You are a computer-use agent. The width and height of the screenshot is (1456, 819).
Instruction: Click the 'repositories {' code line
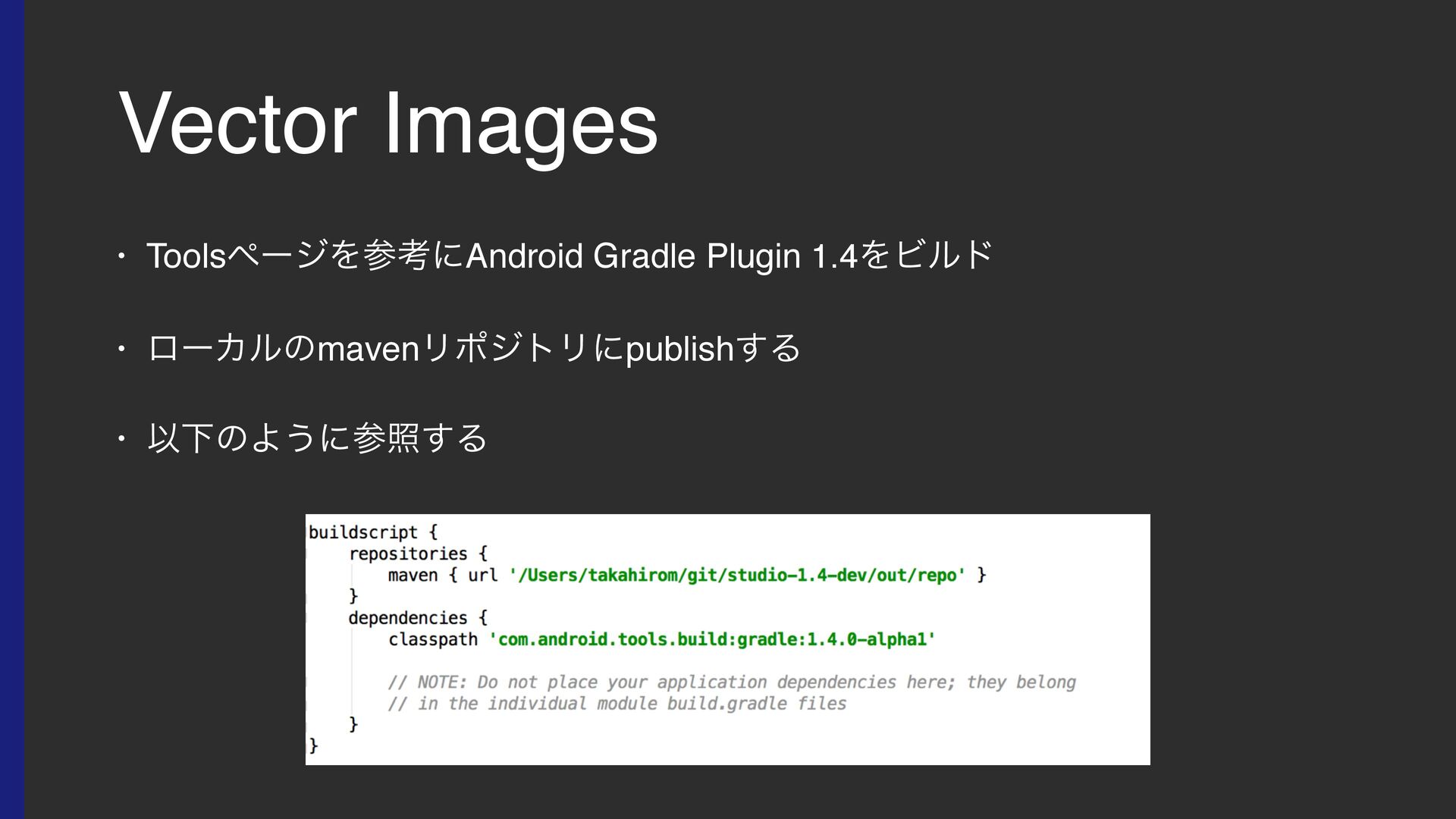pos(418,554)
